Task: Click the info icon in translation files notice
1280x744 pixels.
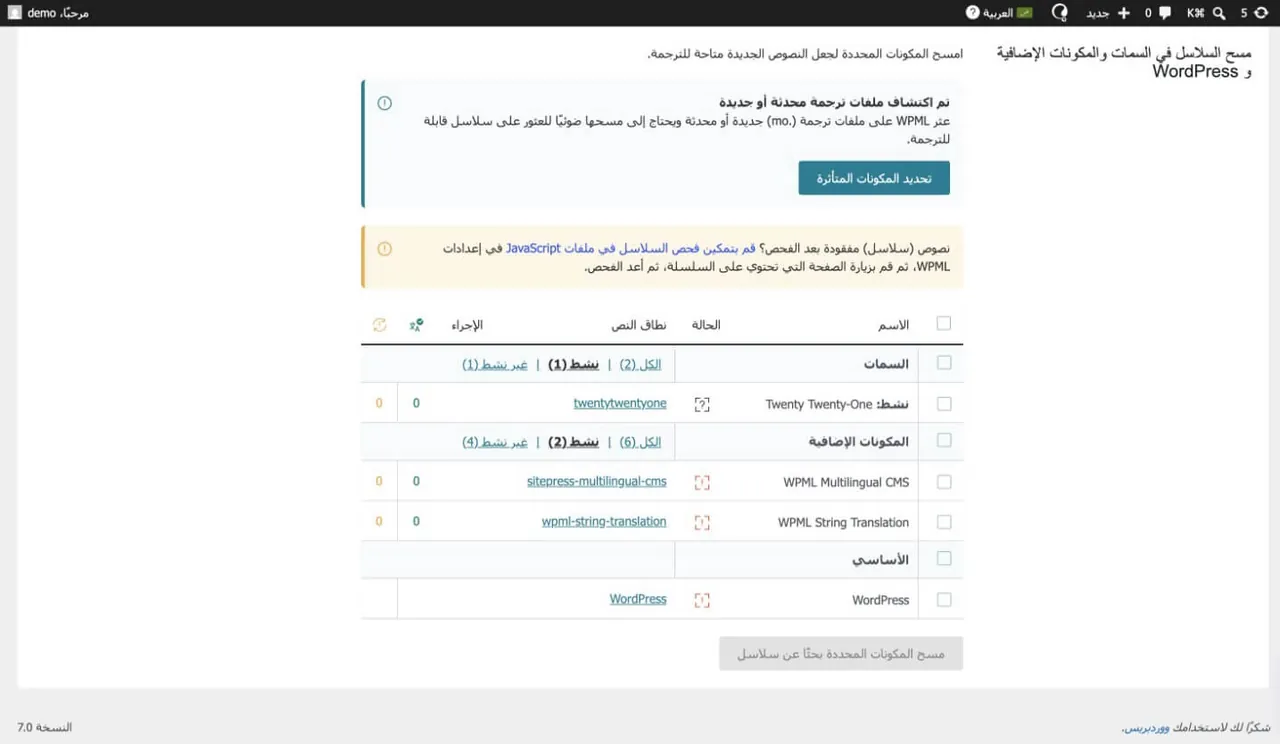Action: (x=384, y=103)
